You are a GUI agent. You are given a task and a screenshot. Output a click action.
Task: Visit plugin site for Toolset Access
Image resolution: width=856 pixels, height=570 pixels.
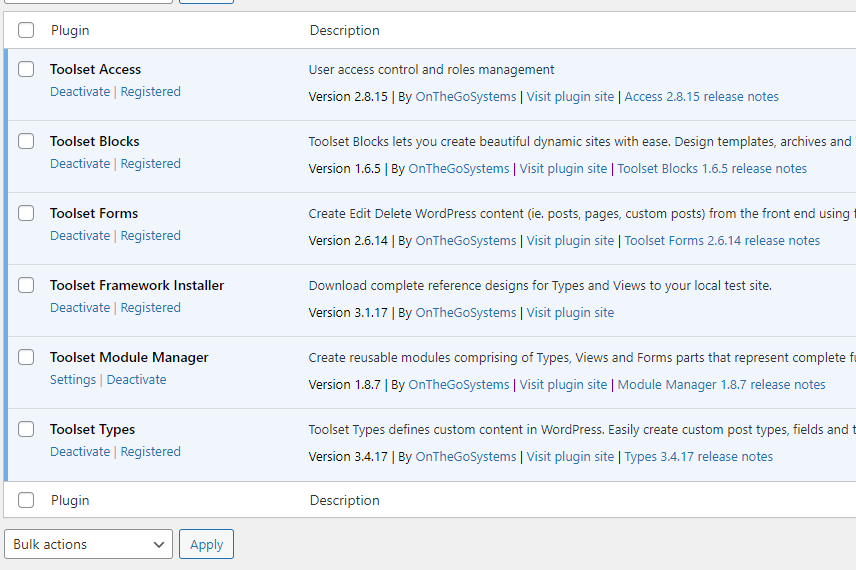pos(570,97)
